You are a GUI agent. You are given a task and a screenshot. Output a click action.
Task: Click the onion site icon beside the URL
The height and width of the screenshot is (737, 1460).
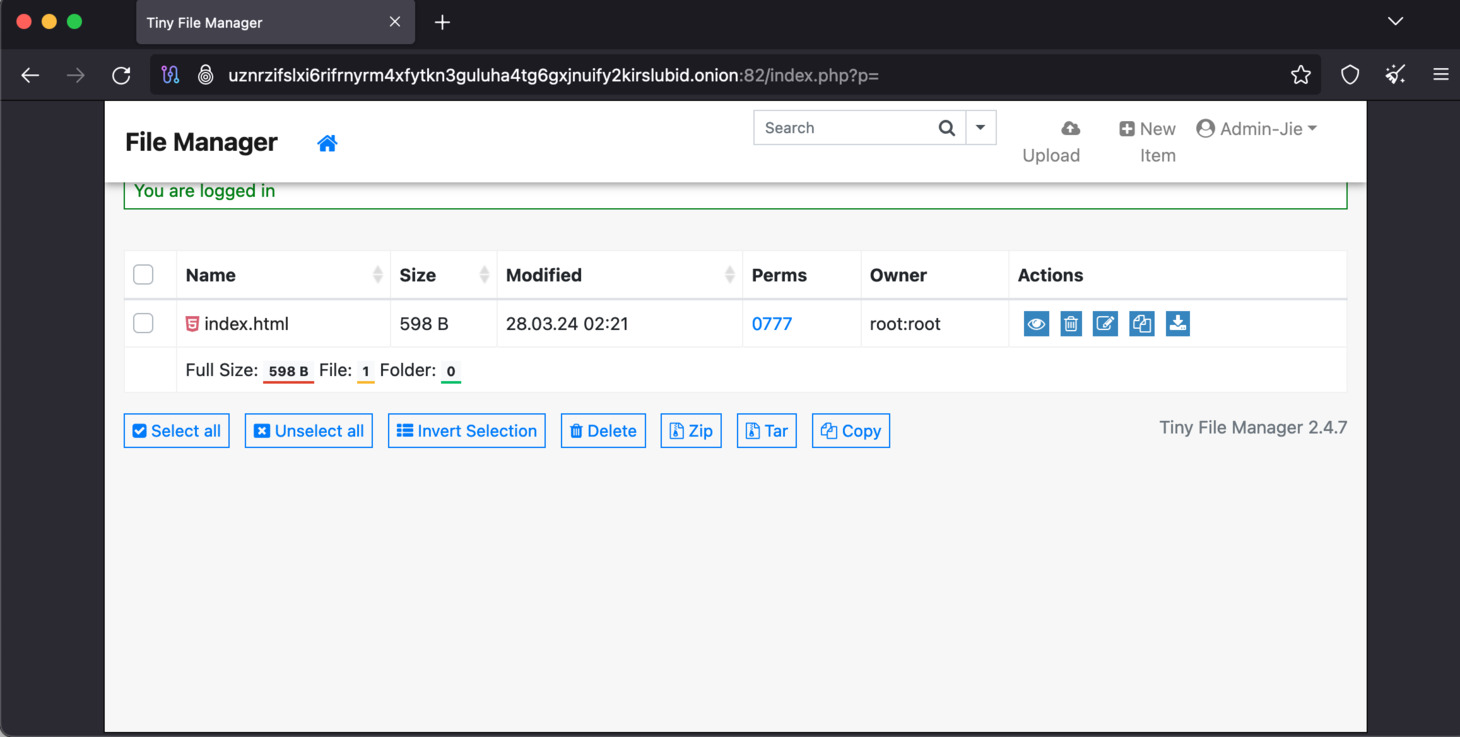tap(206, 75)
